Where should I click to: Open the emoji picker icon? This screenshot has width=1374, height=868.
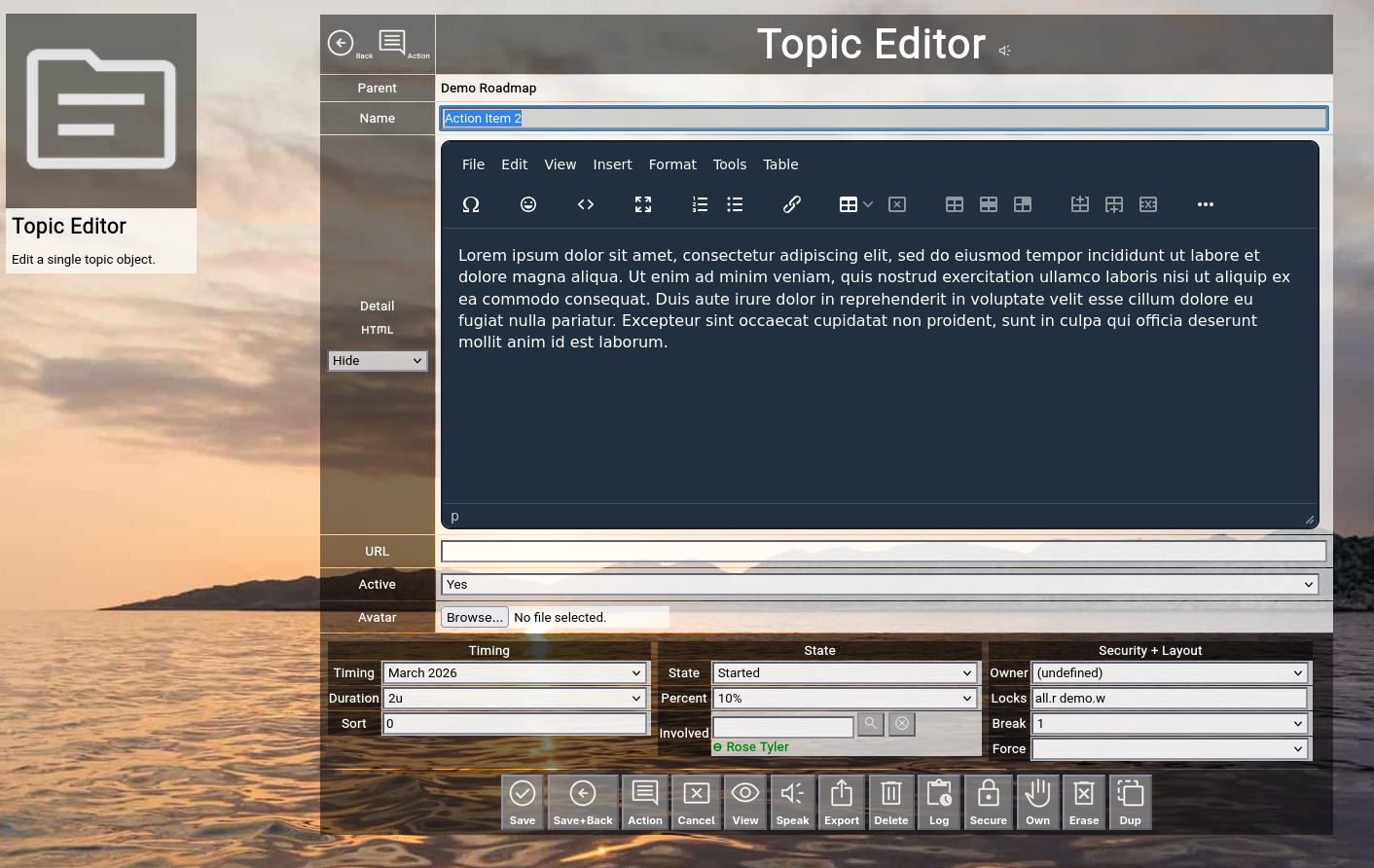pos(528,204)
